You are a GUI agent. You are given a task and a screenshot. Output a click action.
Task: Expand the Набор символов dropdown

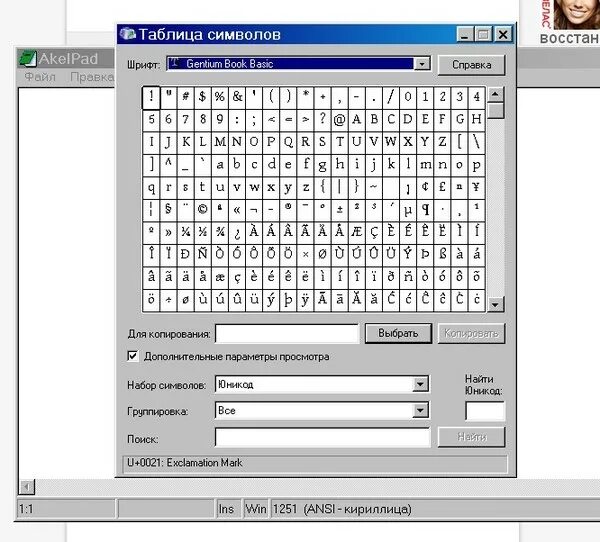pyautogui.click(x=420, y=384)
